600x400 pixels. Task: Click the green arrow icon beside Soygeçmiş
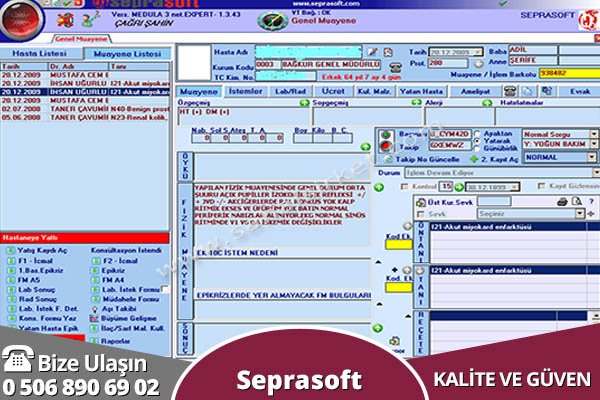[416, 103]
